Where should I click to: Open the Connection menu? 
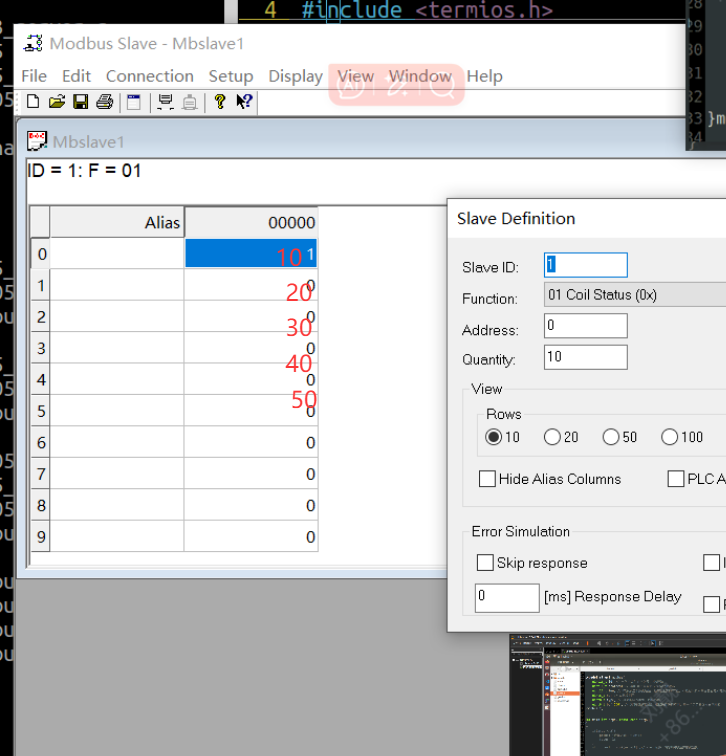pyautogui.click(x=150, y=76)
